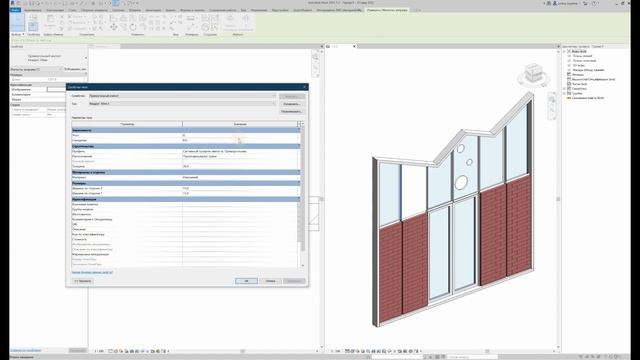Click the Применить button in Properties palette
The height and width of the screenshot is (360, 640).
click(77, 350)
